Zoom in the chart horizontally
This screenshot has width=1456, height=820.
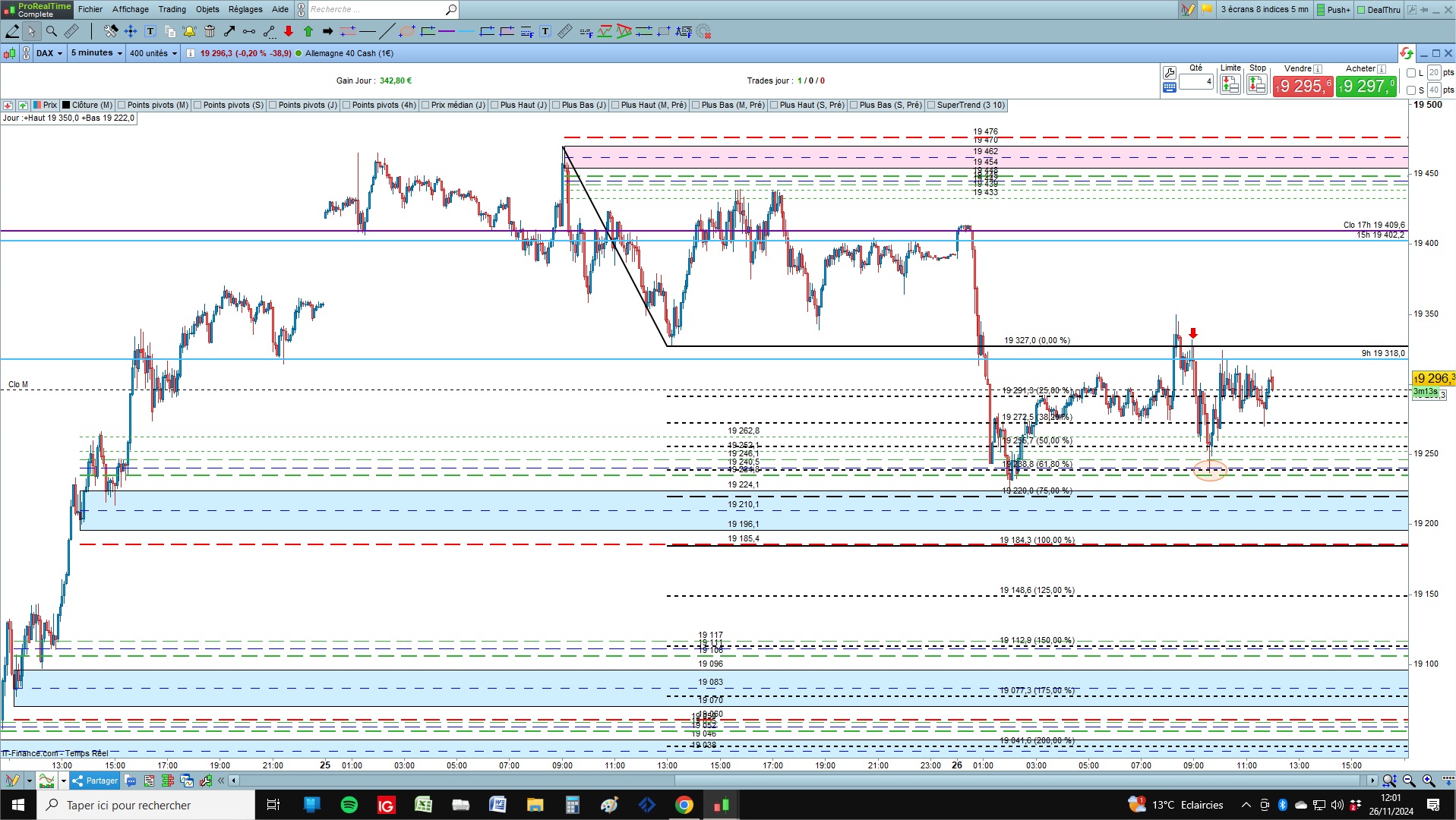point(1429,781)
